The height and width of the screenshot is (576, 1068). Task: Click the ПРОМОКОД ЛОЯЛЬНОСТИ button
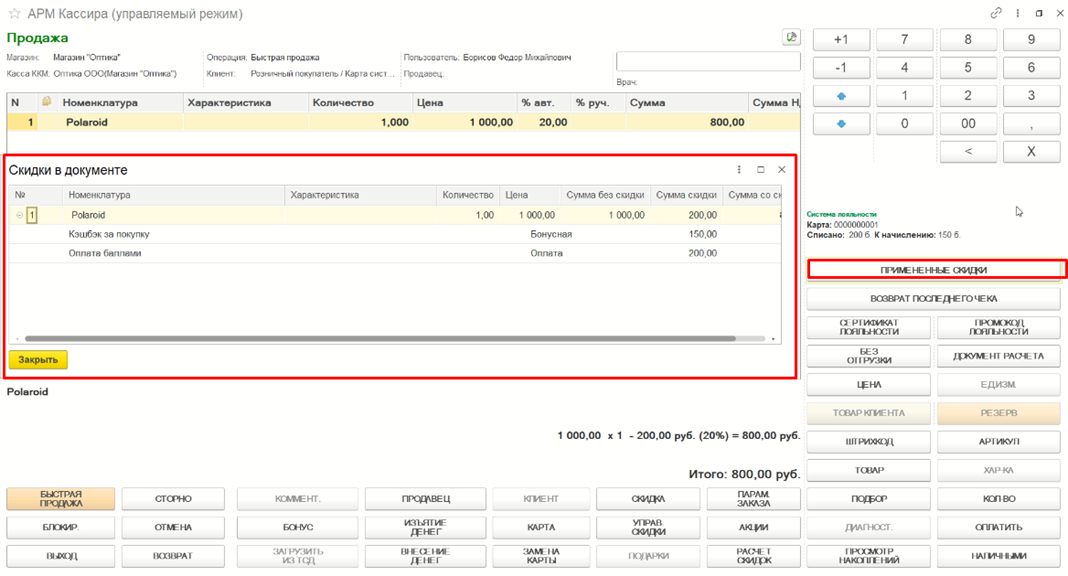tap(999, 327)
